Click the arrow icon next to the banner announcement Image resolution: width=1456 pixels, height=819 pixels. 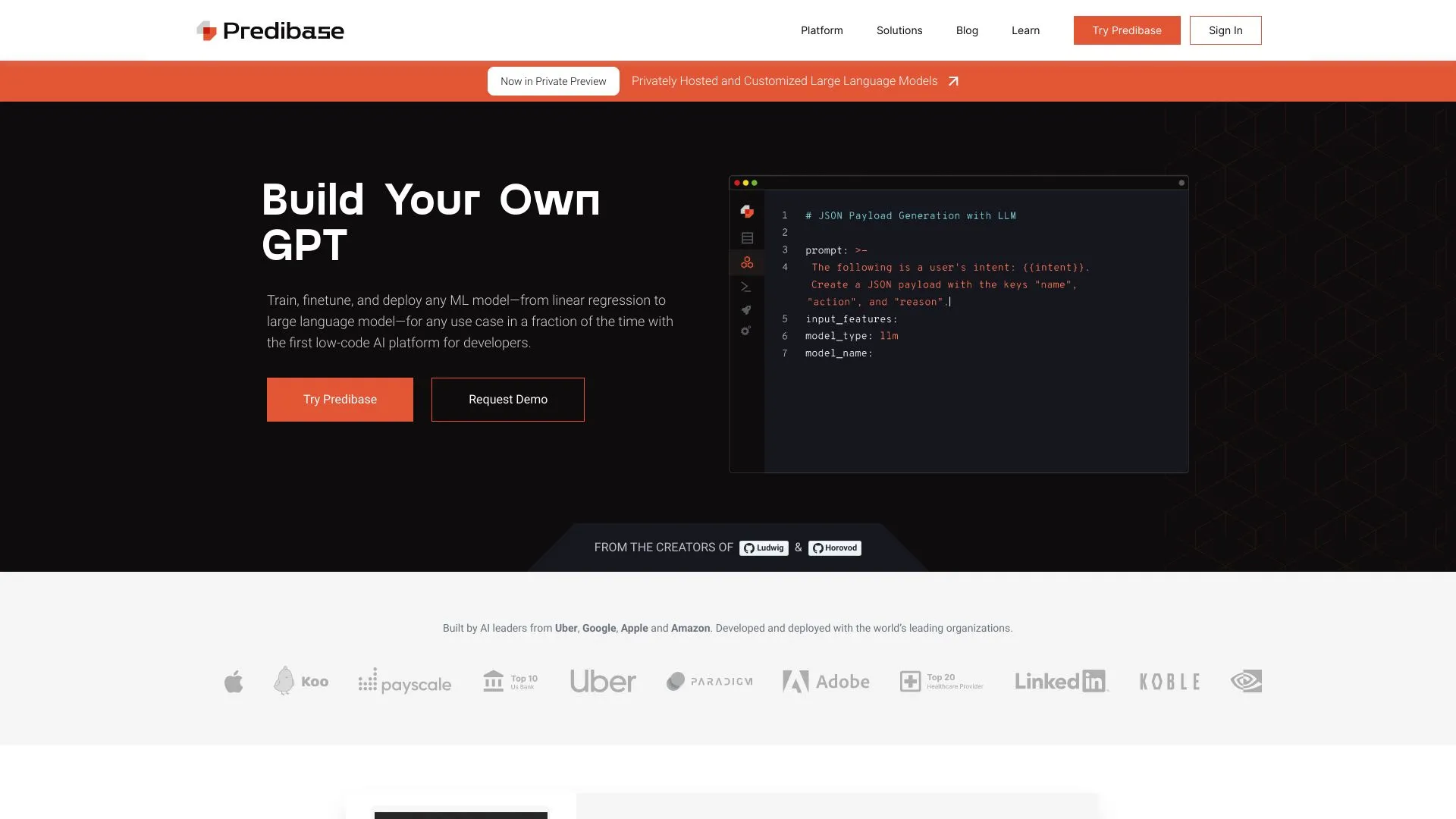[x=953, y=80]
